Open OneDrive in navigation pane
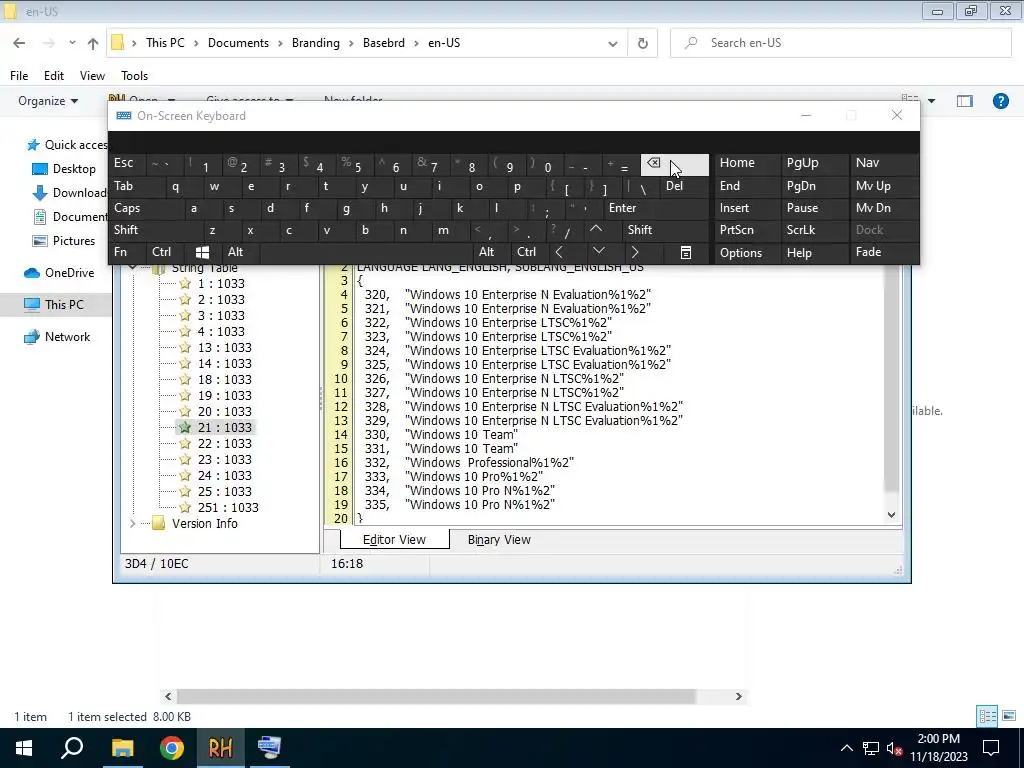 (69, 273)
